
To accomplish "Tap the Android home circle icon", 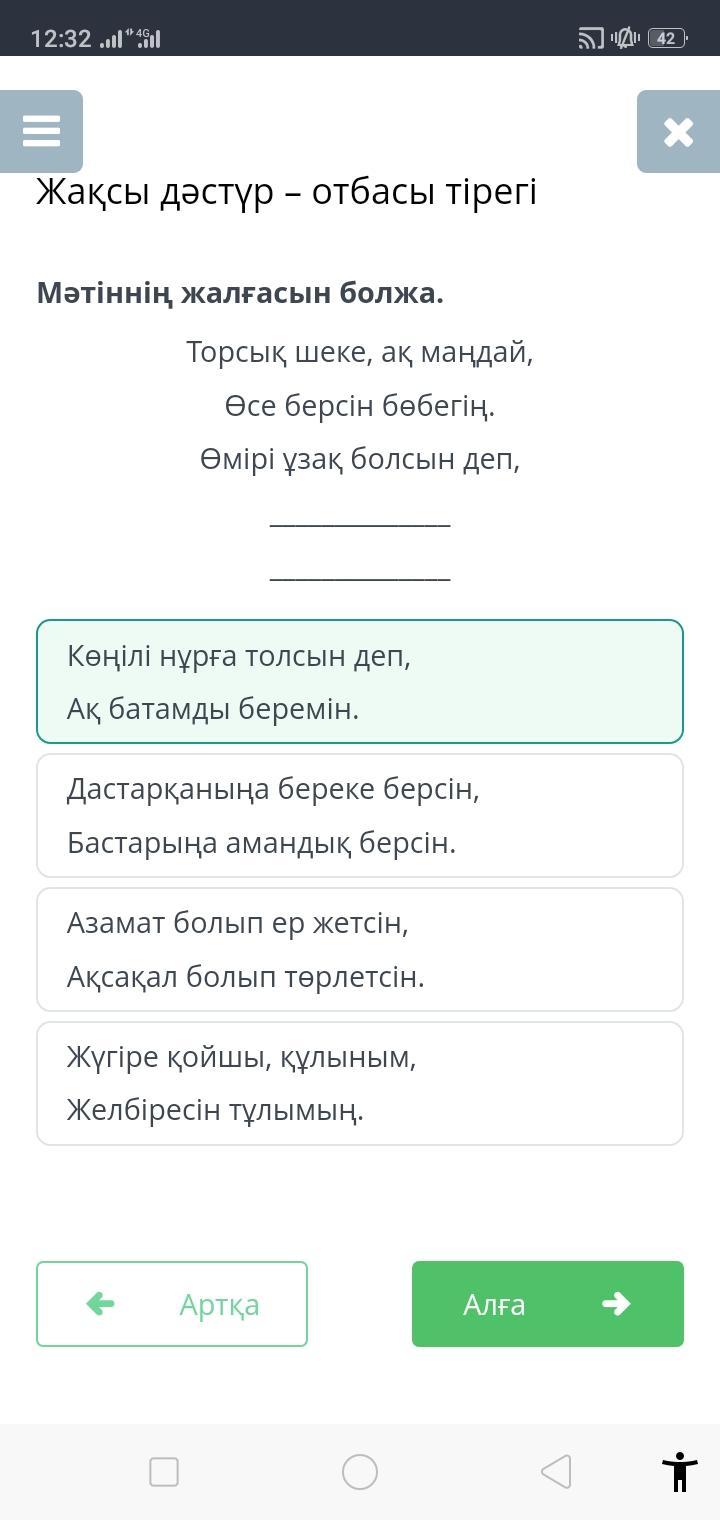I will click(360, 1472).
